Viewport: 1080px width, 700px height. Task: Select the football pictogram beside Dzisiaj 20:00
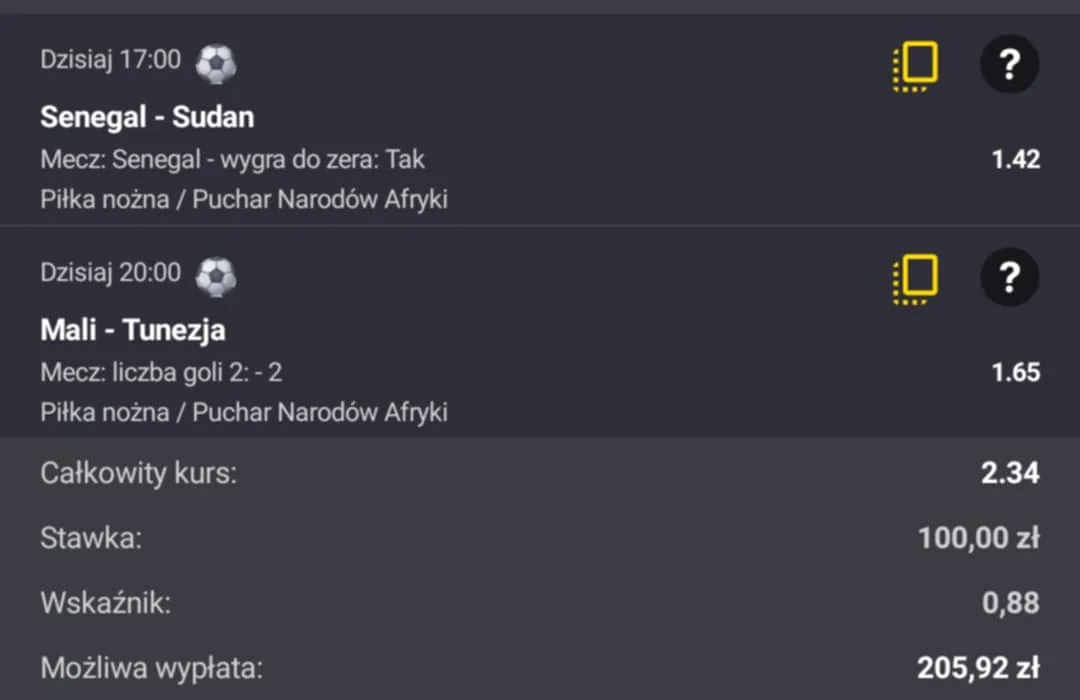[216, 276]
